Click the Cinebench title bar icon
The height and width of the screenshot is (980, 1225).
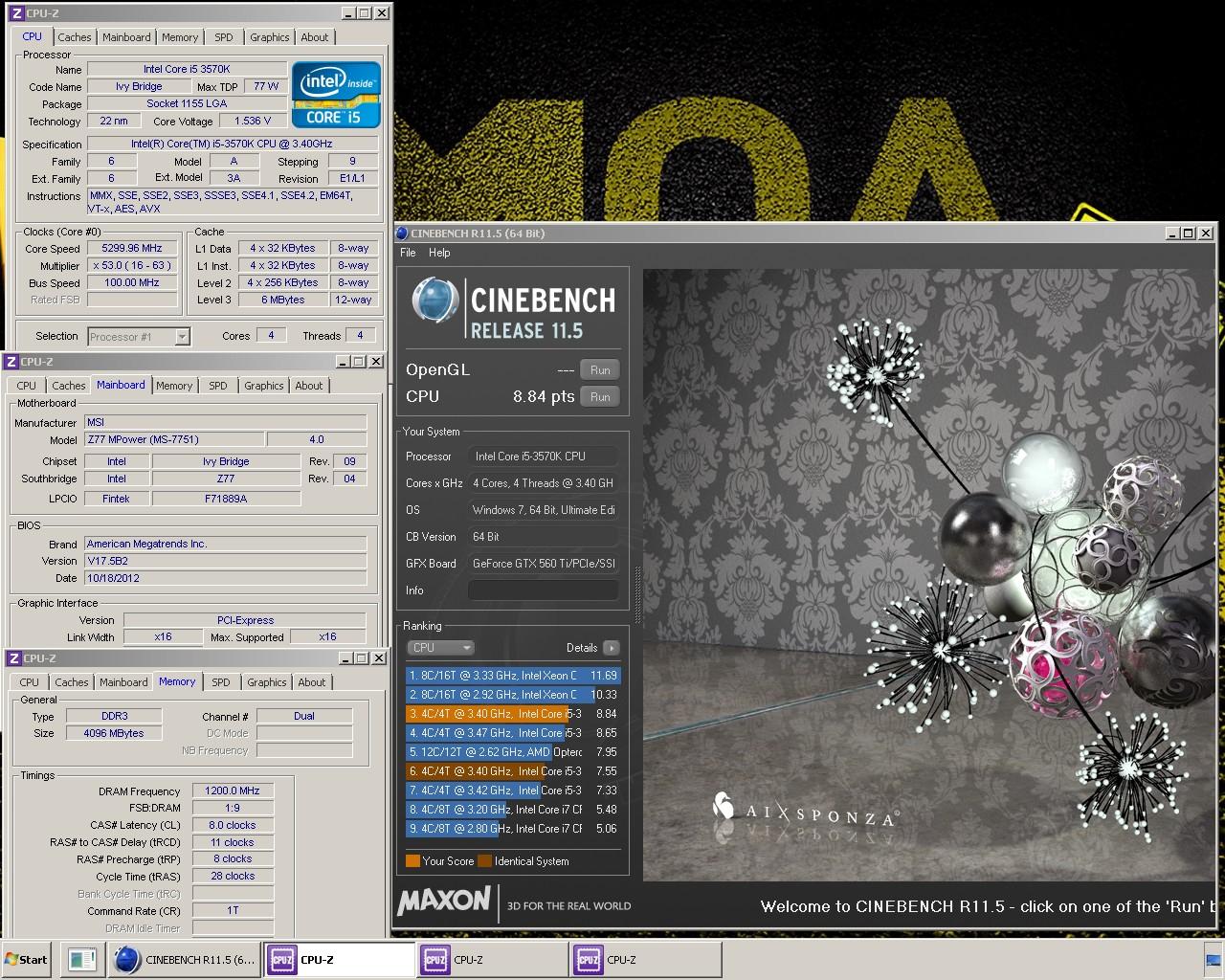coord(402,234)
